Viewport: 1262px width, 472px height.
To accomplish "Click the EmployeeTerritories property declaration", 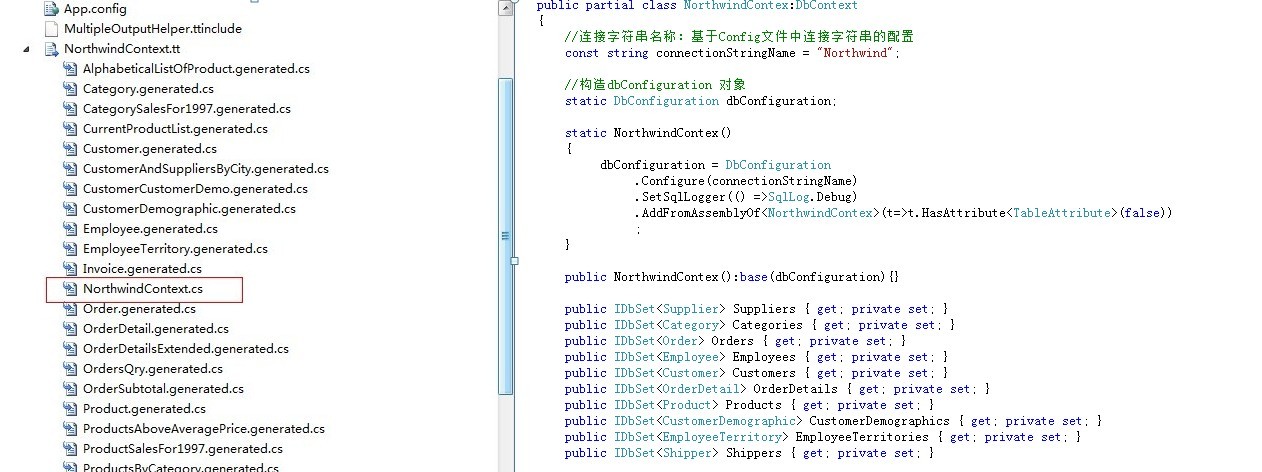I will tap(823, 437).
